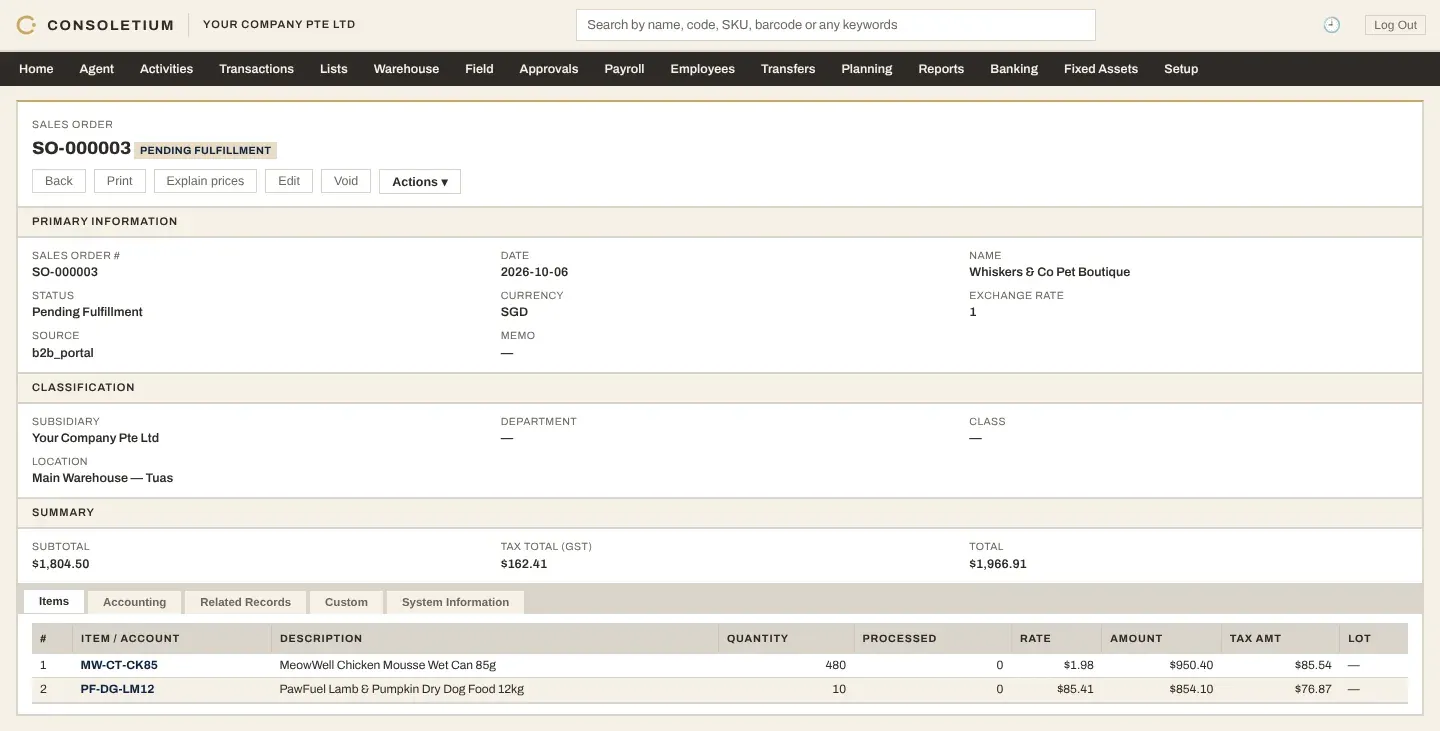This screenshot has height=731, width=1440.
Task: Switch to the Related Records tab
Action: pyautogui.click(x=245, y=602)
